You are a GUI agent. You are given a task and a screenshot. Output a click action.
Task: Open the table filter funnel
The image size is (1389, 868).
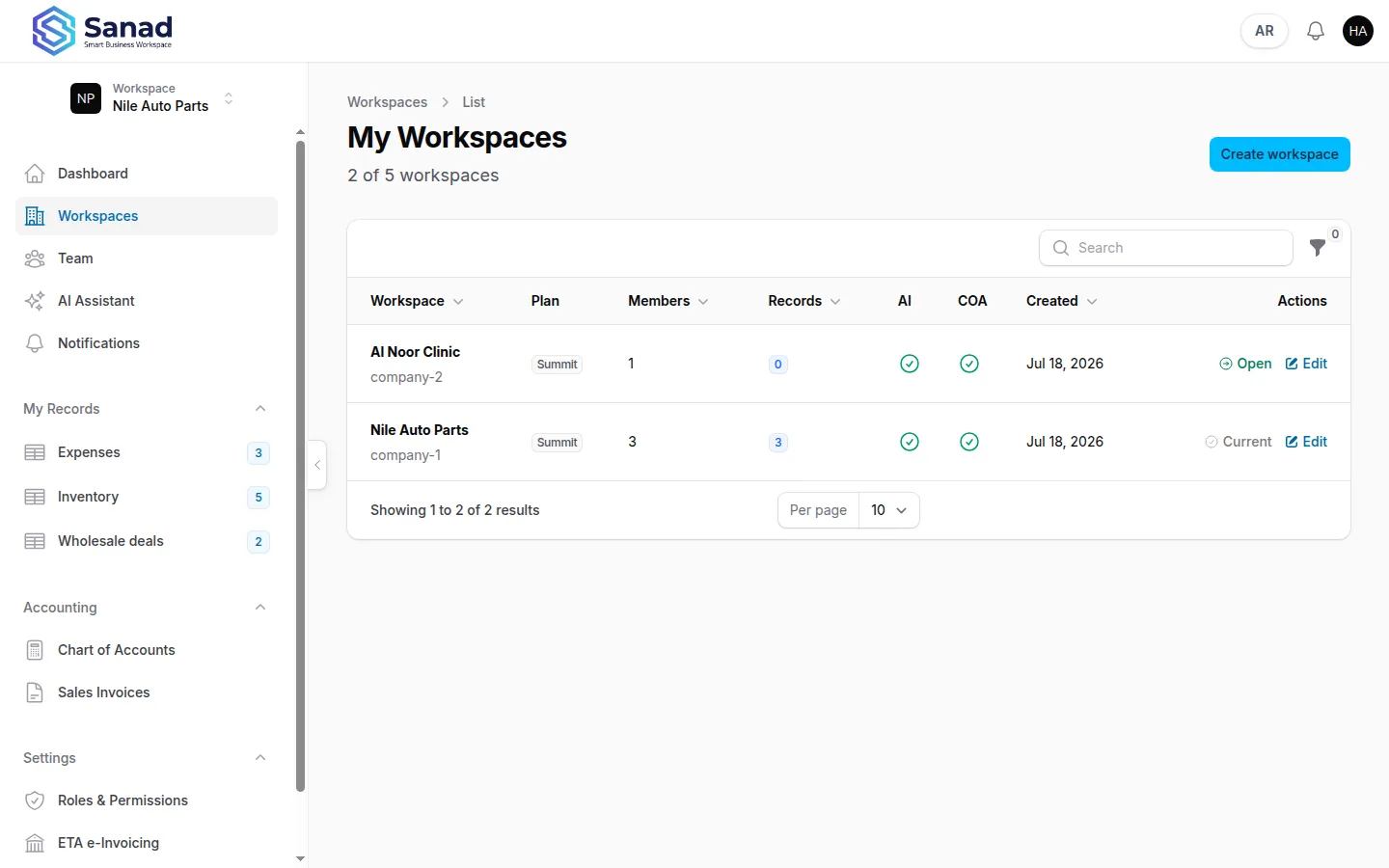click(1318, 248)
